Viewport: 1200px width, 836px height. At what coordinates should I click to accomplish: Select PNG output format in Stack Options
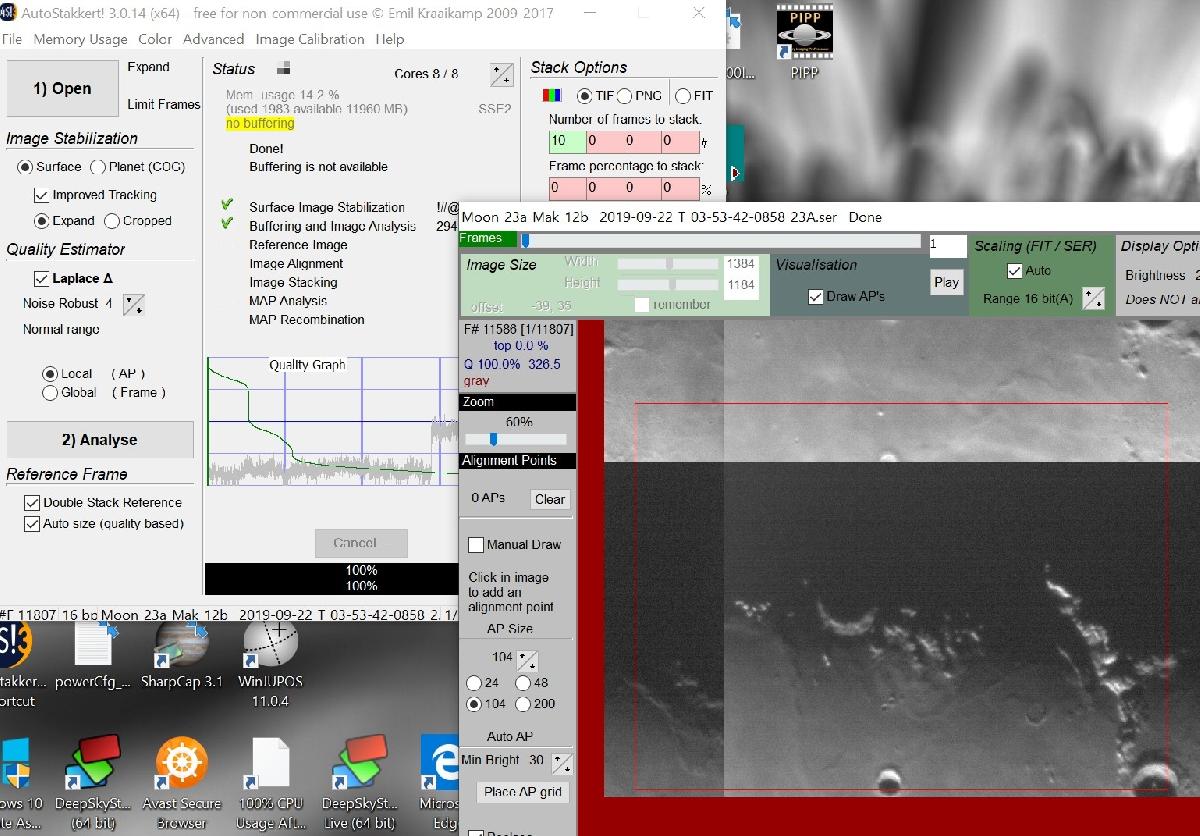(x=623, y=94)
